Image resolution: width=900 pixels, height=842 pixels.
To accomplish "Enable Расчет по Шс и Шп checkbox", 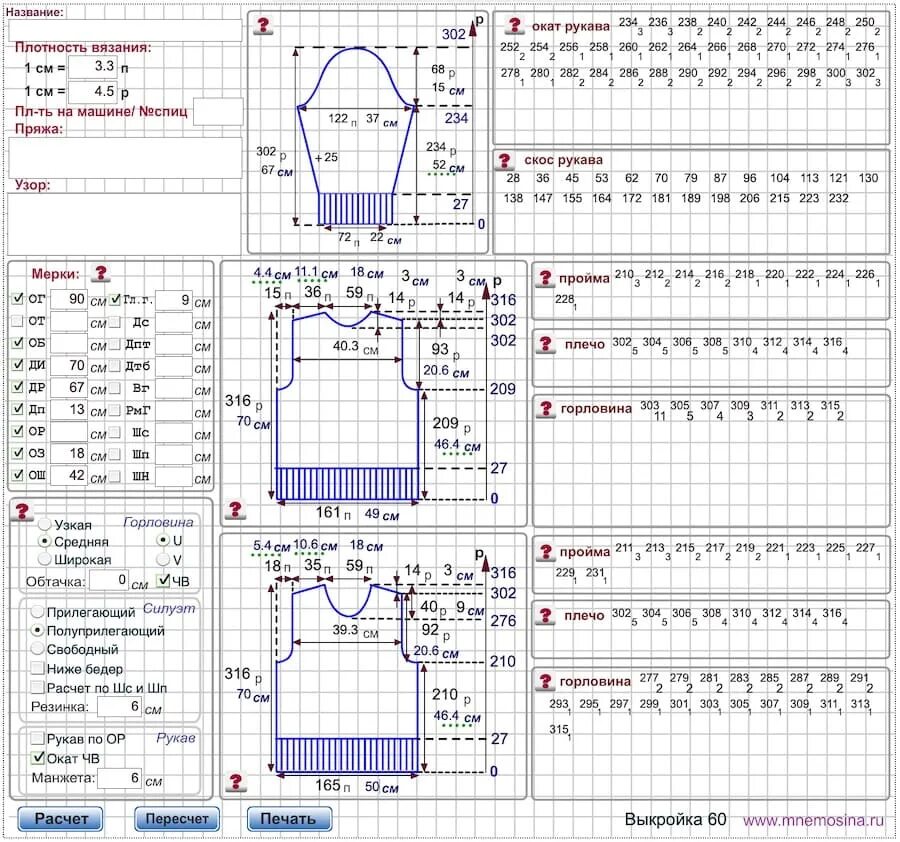I will pyautogui.click(x=38, y=687).
